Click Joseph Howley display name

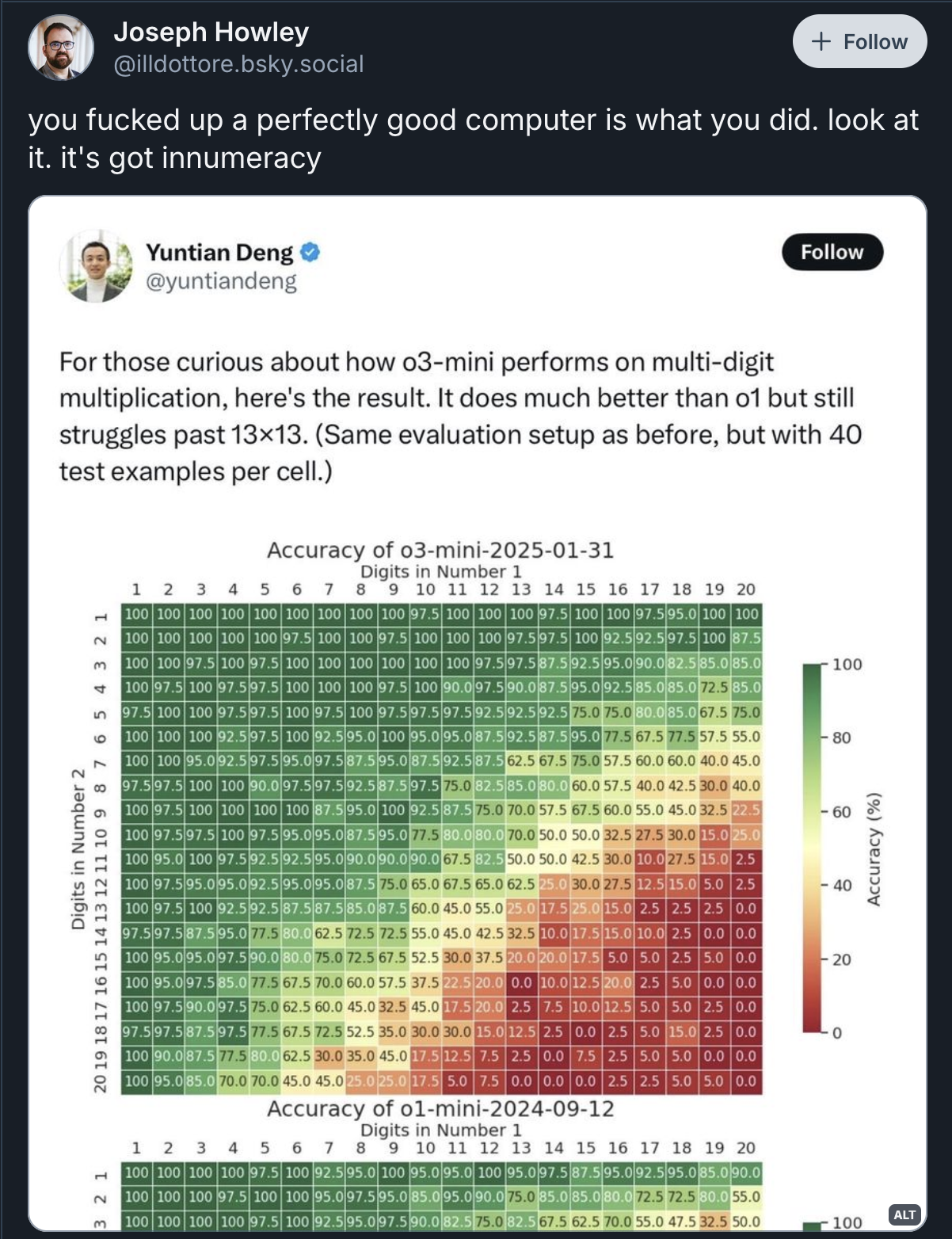(x=211, y=32)
